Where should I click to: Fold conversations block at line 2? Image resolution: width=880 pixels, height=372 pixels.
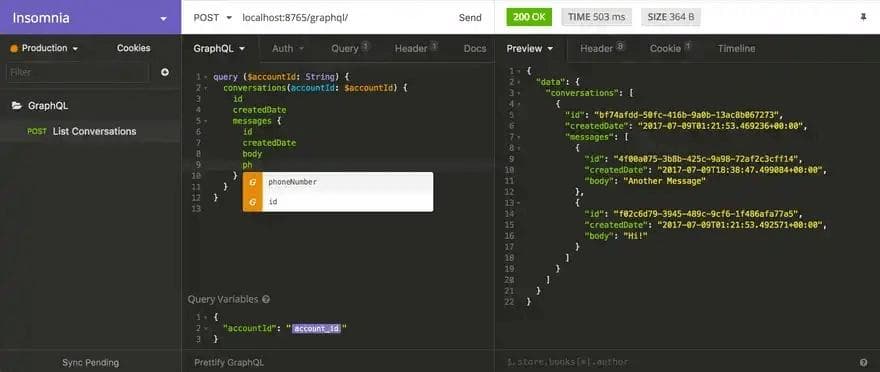[207, 88]
